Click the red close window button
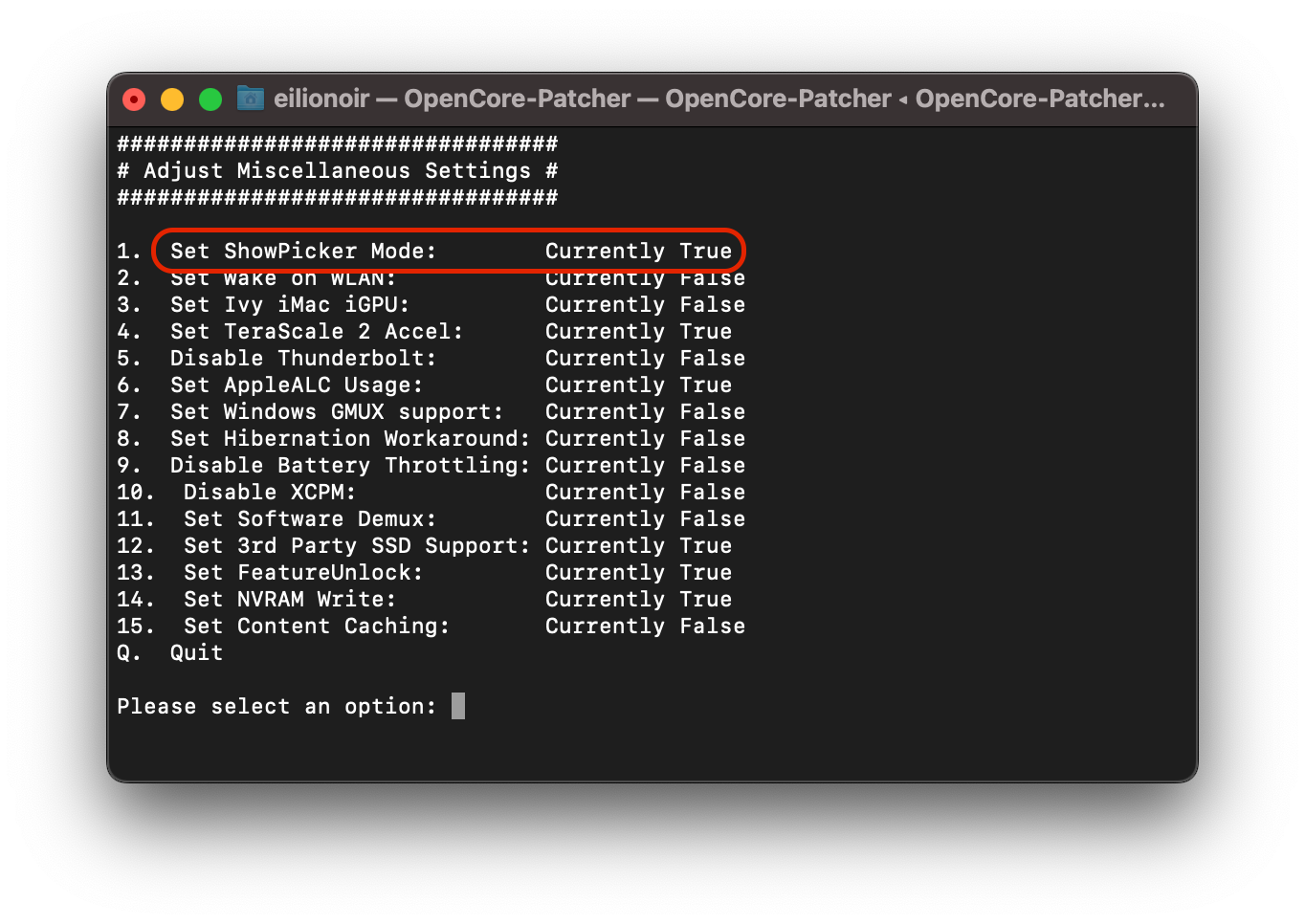This screenshot has width=1305, height=924. pyautogui.click(x=134, y=99)
